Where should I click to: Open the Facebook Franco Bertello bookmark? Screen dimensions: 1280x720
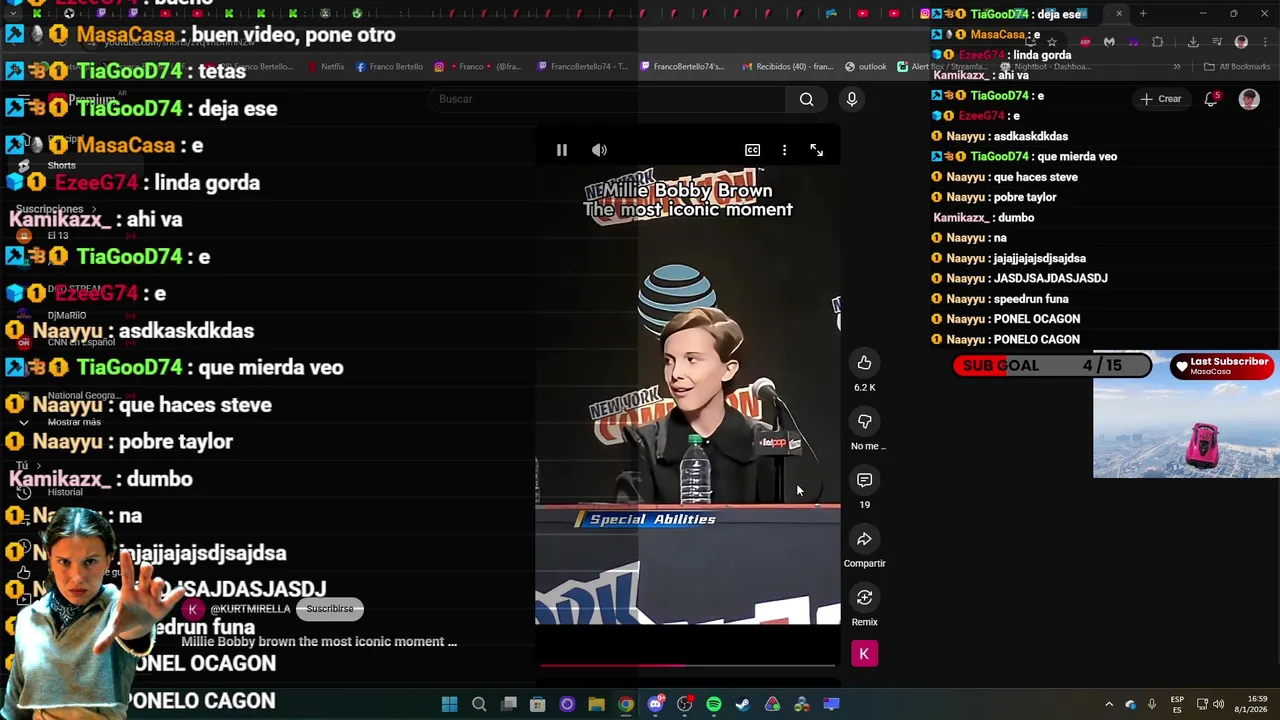click(x=389, y=67)
